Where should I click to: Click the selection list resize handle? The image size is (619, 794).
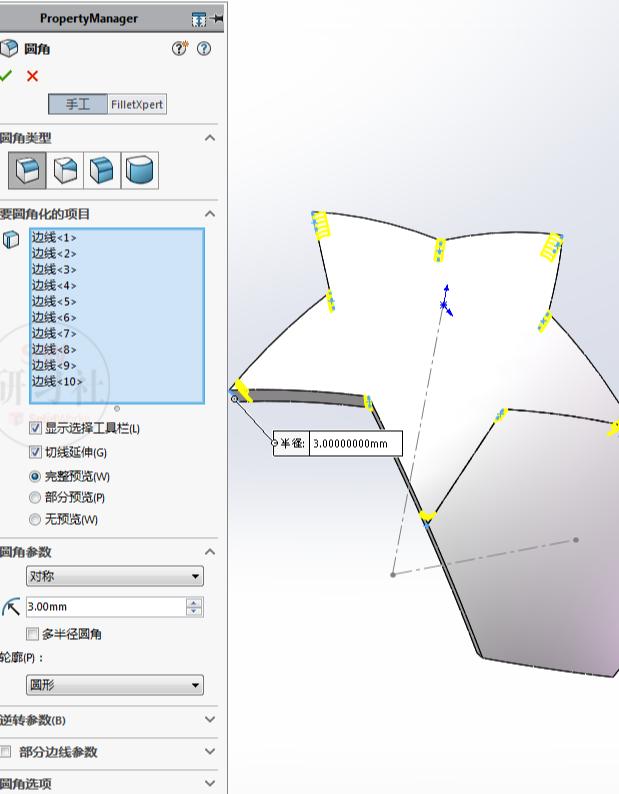pyautogui.click(x=117, y=408)
